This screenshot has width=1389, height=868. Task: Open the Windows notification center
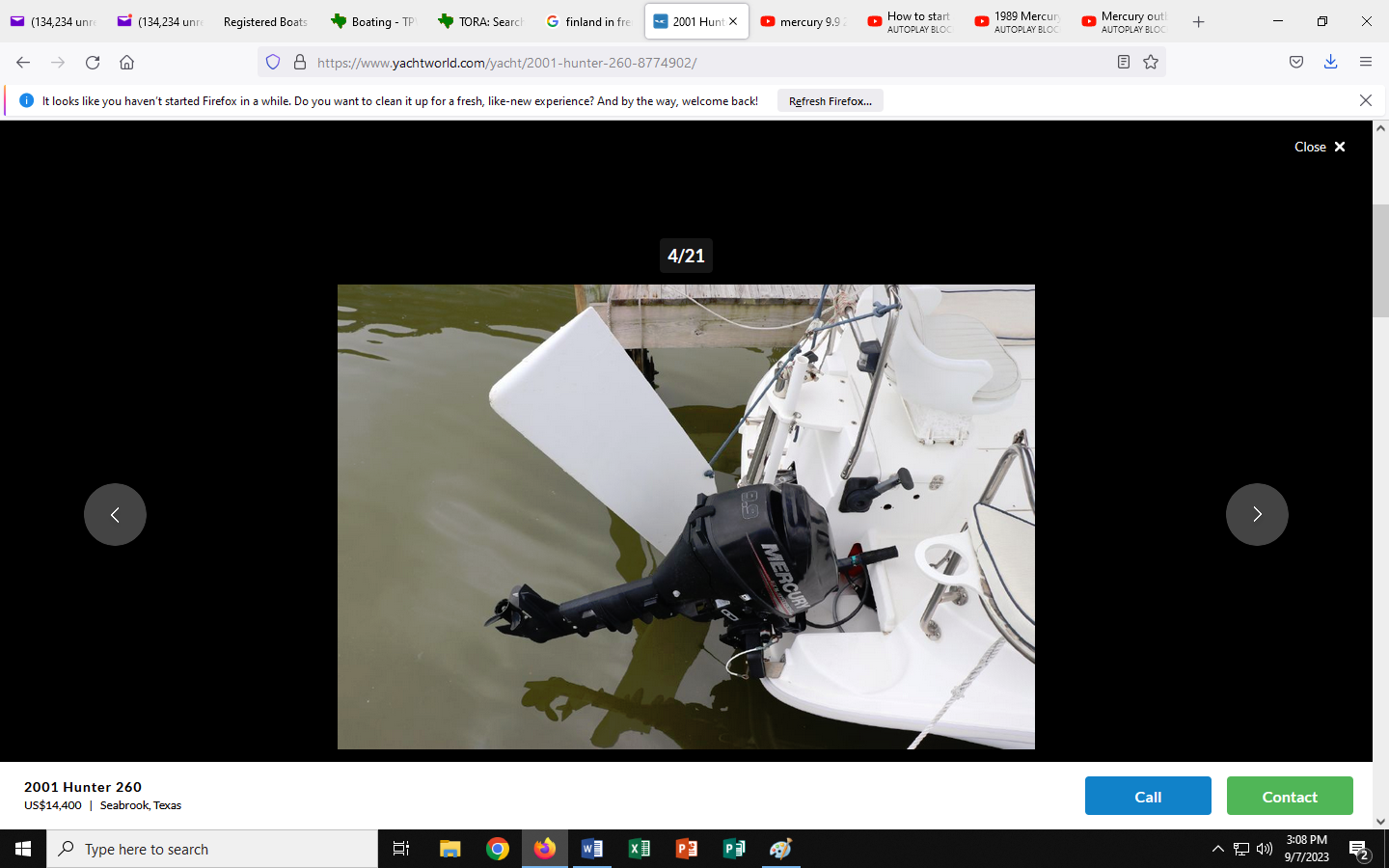coord(1359,850)
